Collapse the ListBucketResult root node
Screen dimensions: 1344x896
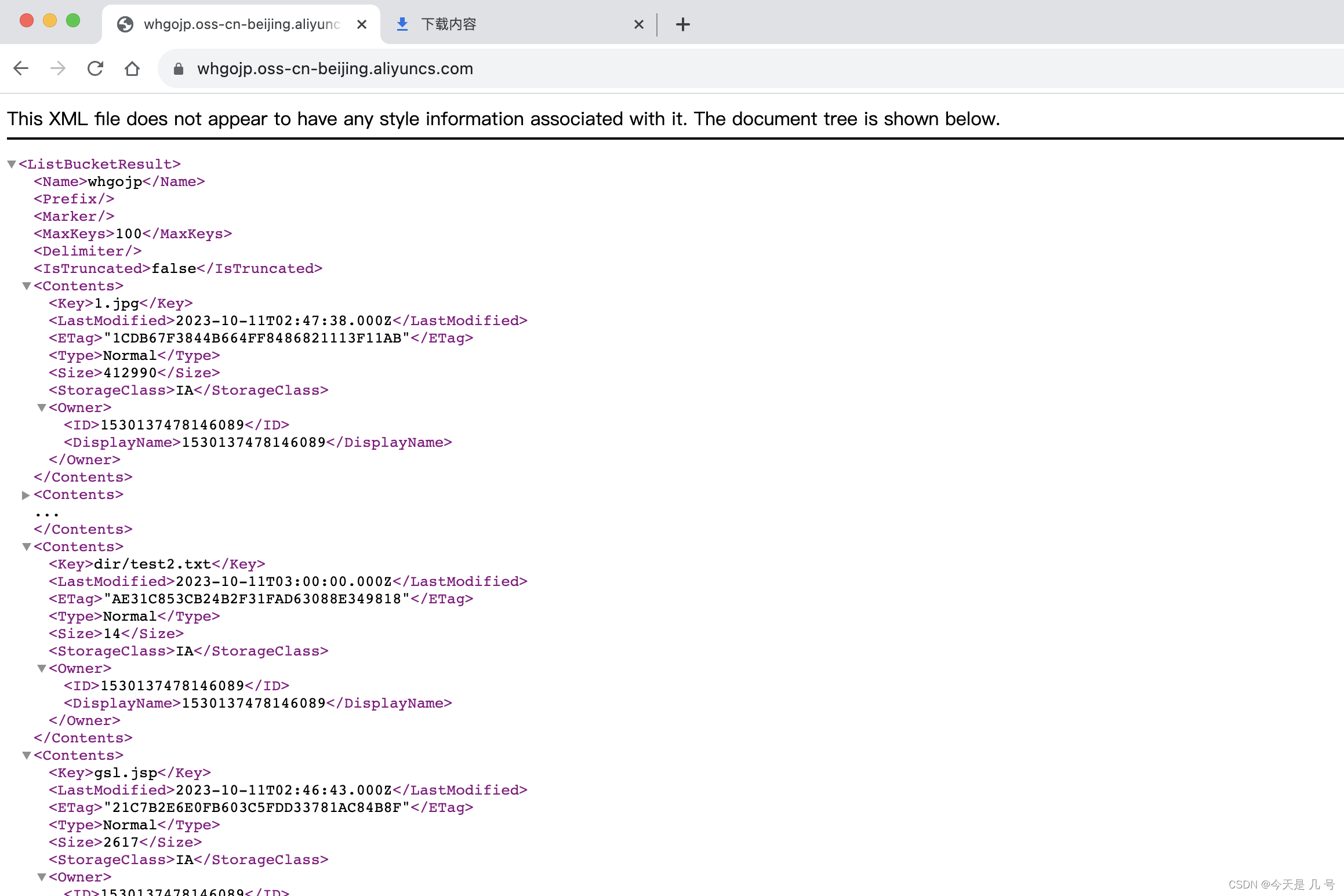[11, 165]
